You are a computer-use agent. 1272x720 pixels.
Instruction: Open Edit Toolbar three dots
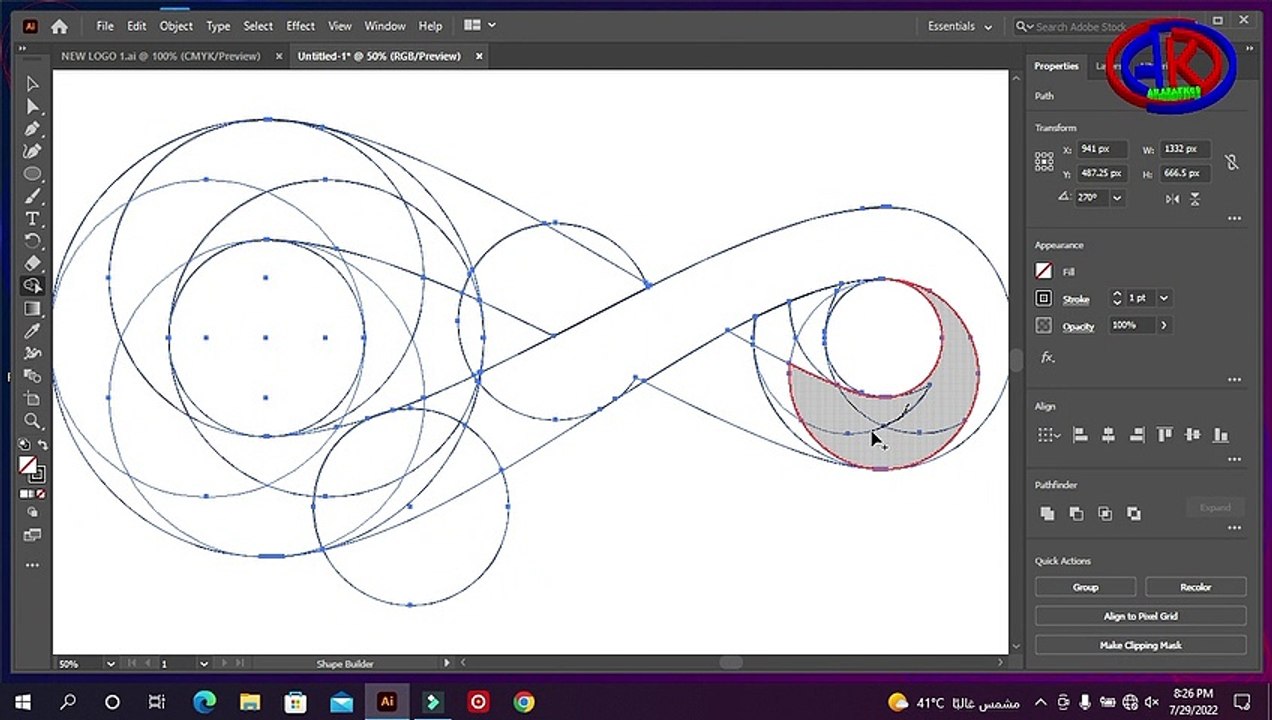[x=32, y=565]
